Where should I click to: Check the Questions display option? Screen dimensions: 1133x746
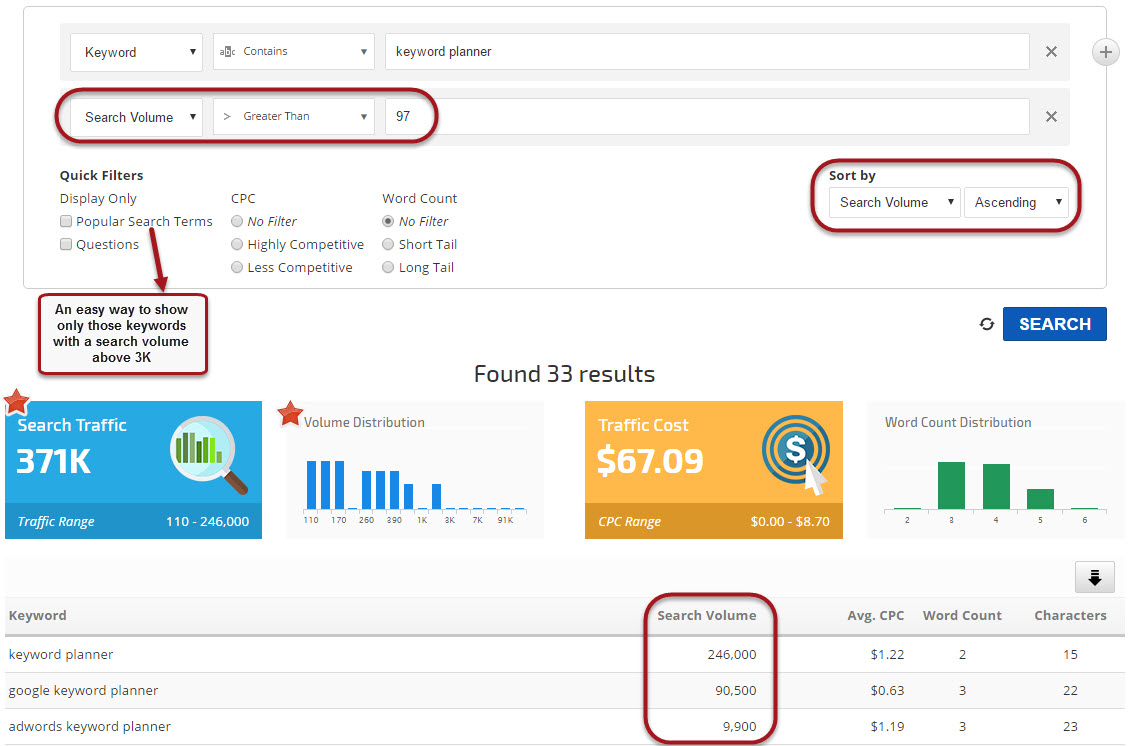click(x=66, y=245)
